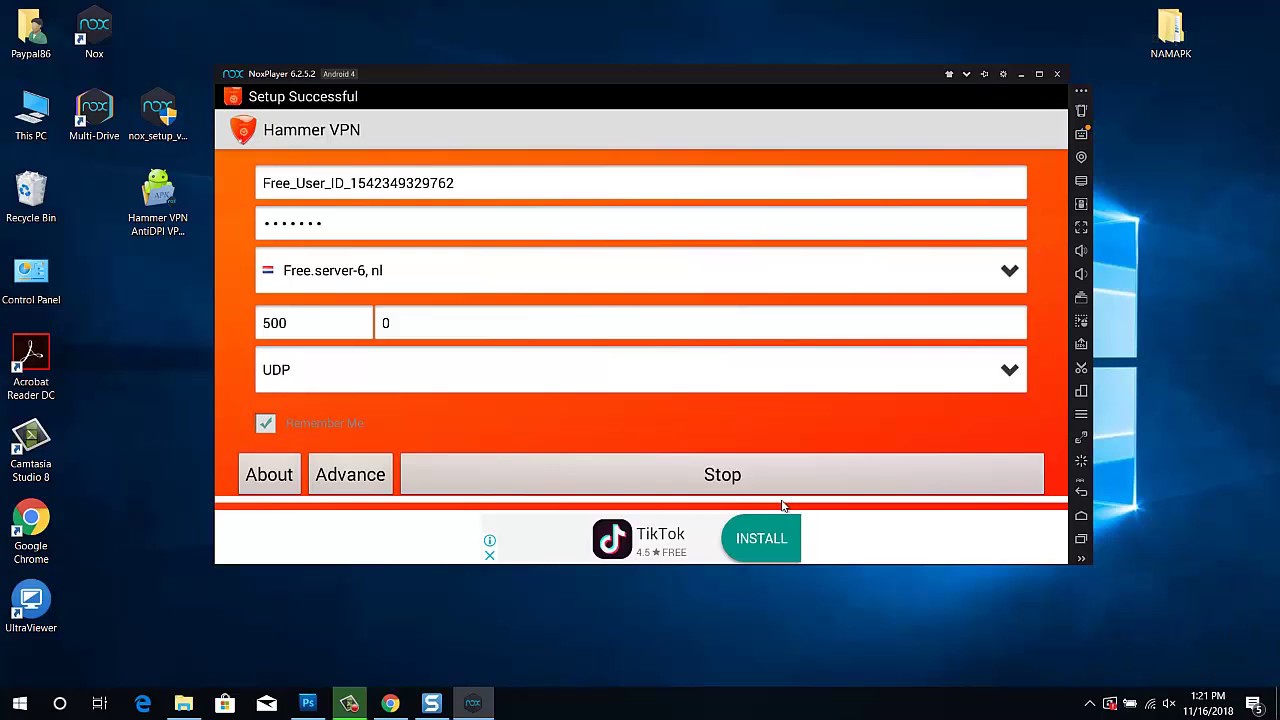
Task: Open Nox keyboard control icon
Action: click(x=1081, y=134)
